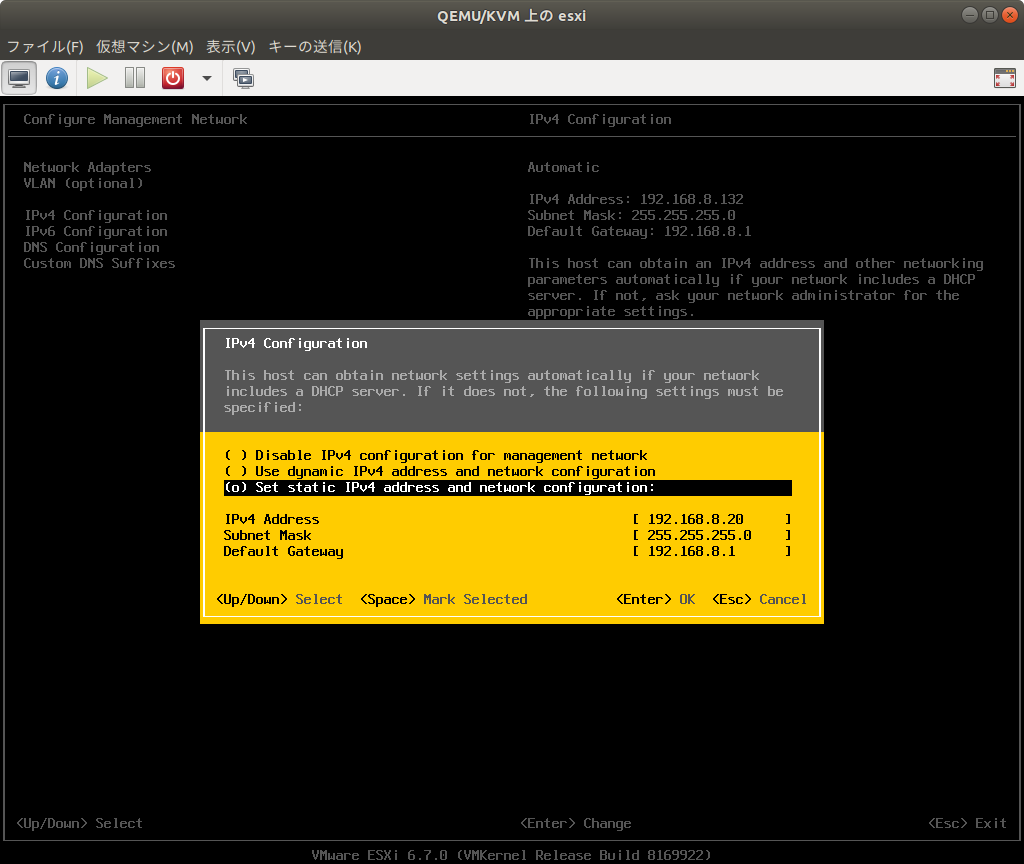This screenshot has width=1024, height=864.
Task: Click the Automatic status text
Action: click(x=563, y=167)
